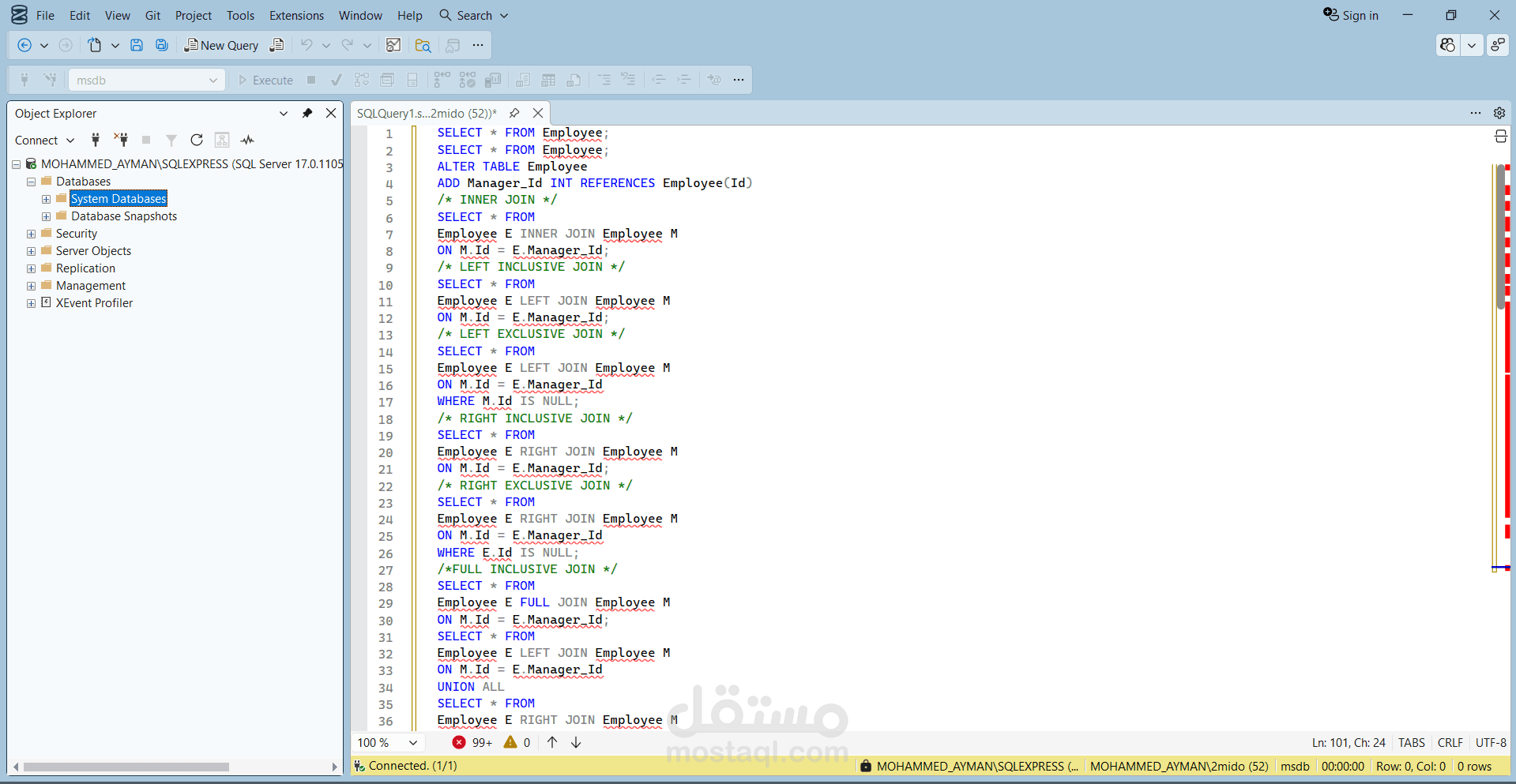Click the Find in Files folder icon

[423, 46]
